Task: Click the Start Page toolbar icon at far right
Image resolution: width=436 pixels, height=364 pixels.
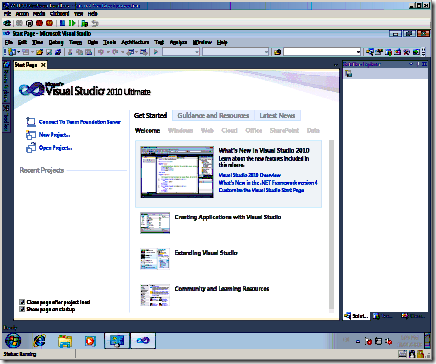Action: [x=416, y=52]
